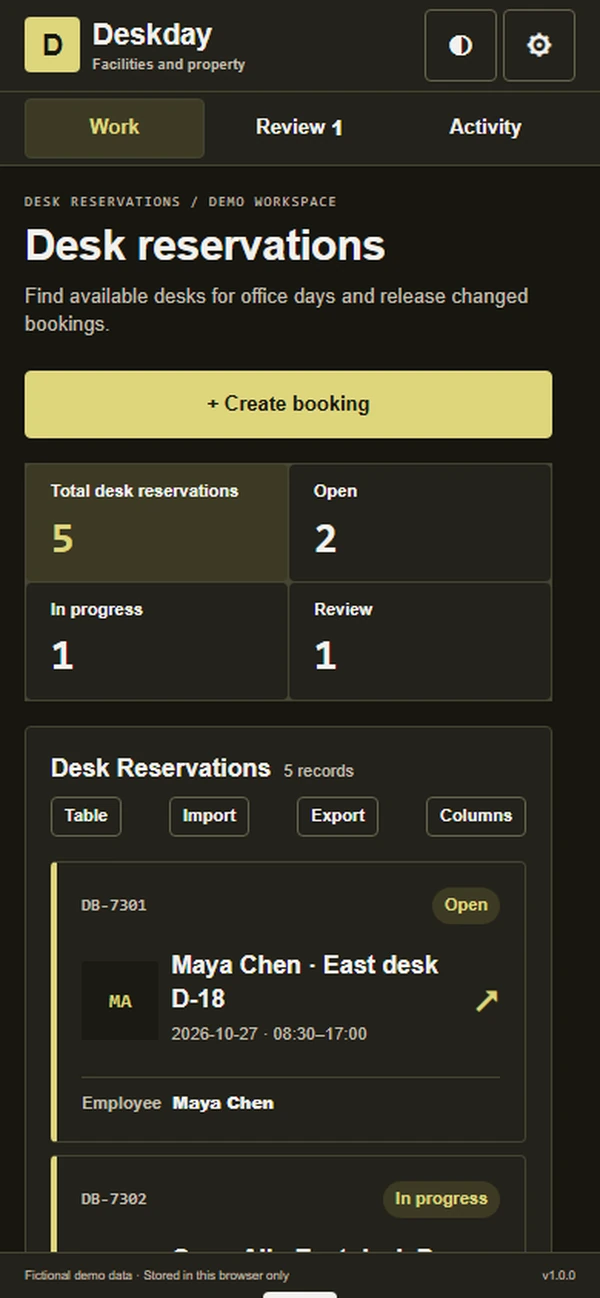Click the 2026-10-27 · 08:30–17:00 date text
600x1298 pixels.
point(269,1034)
